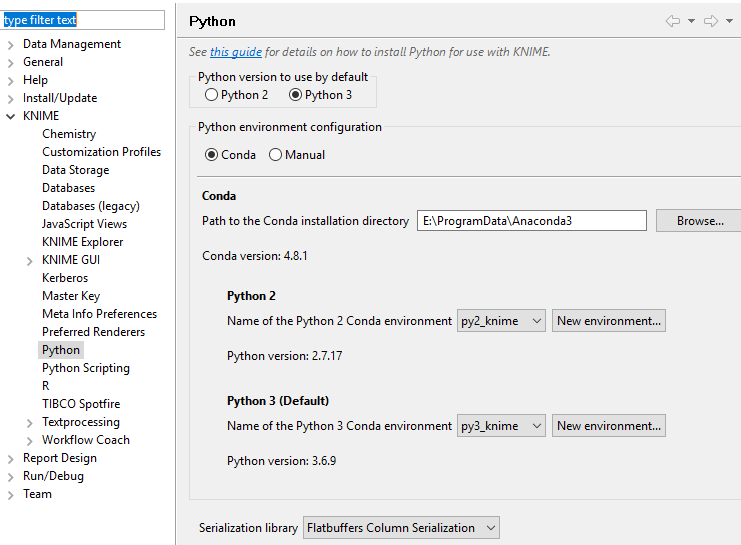Select Python 3 as default version
The image size is (741, 545).
click(295, 95)
